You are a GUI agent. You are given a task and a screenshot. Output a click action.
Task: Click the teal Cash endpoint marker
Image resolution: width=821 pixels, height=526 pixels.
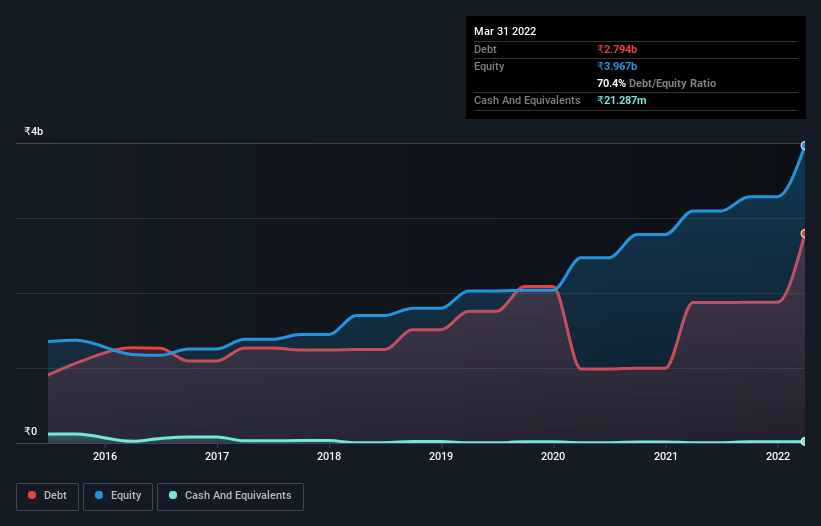[804, 441]
